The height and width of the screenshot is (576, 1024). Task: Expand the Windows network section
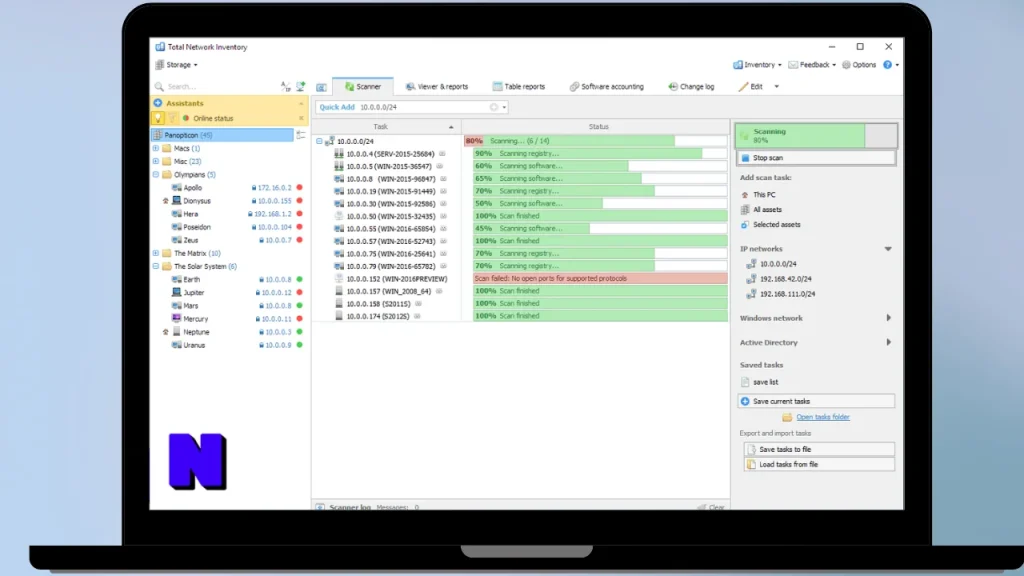888,318
